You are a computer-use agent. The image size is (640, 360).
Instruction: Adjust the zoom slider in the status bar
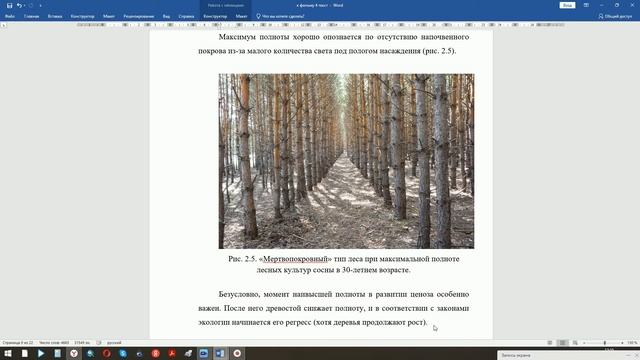tap(604, 343)
